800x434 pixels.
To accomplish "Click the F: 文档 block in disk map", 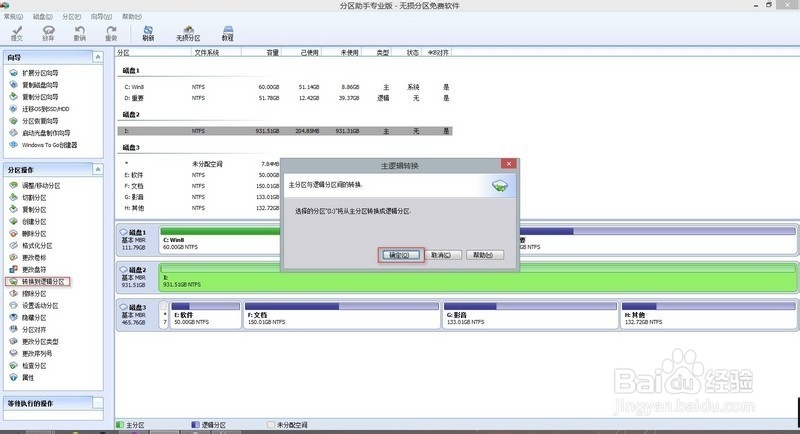I will [342, 315].
